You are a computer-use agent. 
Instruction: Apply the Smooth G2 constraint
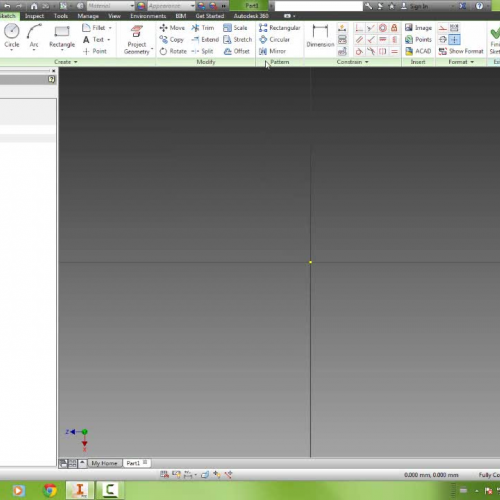(371, 51)
